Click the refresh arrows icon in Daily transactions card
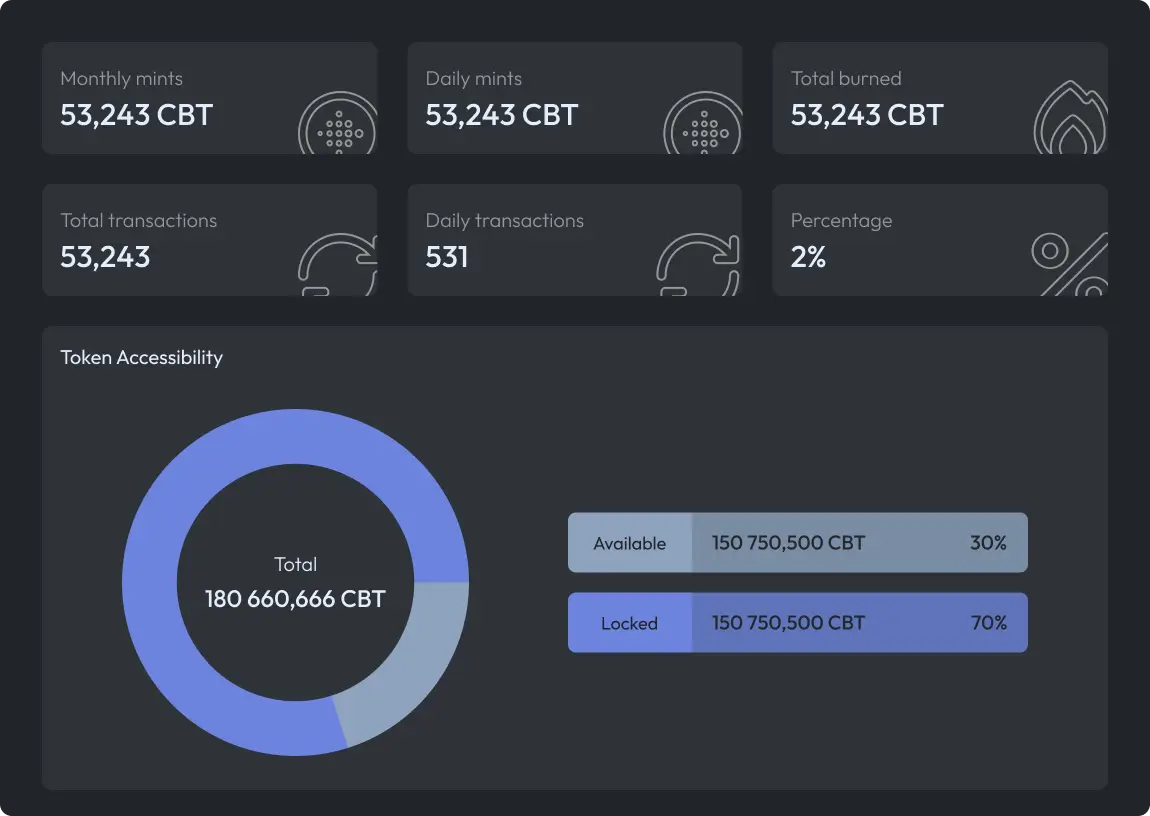 pyautogui.click(x=698, y=265)
